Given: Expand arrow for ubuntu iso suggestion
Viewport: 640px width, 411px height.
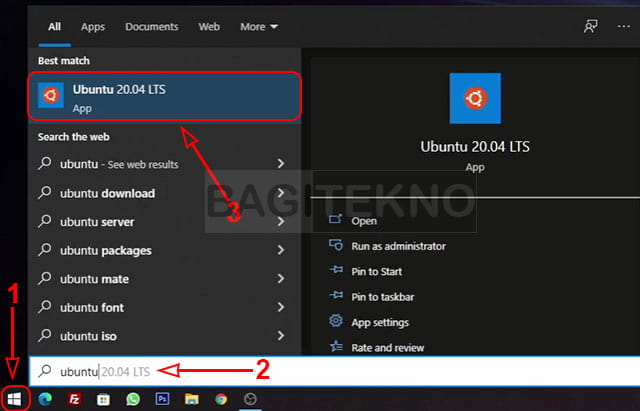Looking at the screenshot, I should [280, 335].
